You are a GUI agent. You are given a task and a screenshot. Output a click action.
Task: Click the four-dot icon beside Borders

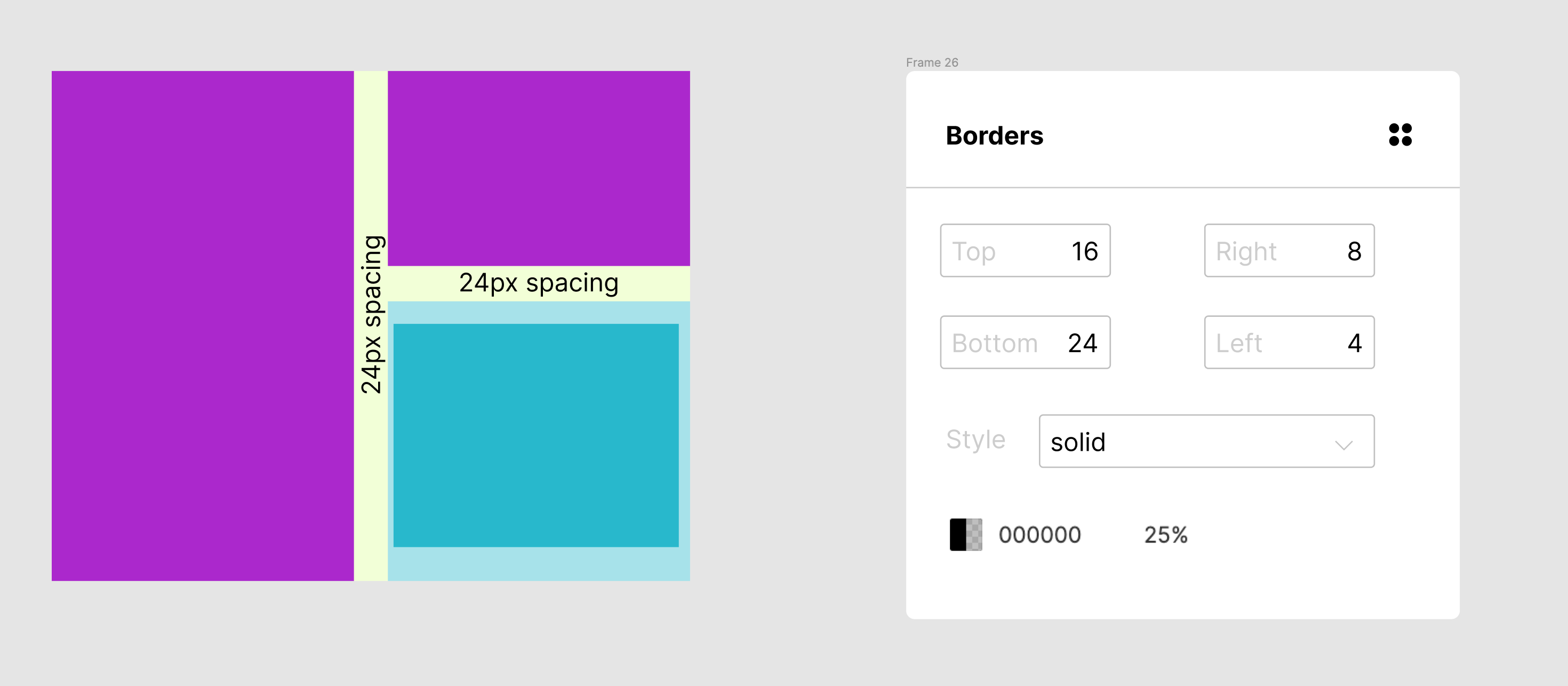[x=1399, y=134]
